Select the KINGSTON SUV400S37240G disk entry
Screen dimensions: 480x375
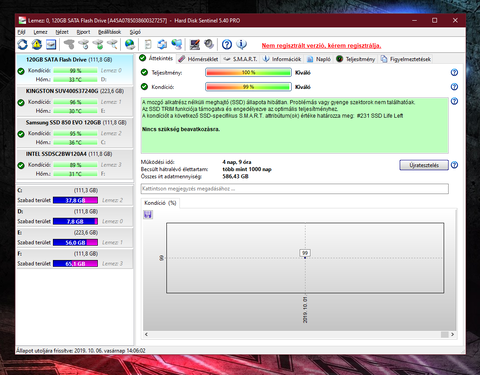pyautogui.click(x=75, y=101)
